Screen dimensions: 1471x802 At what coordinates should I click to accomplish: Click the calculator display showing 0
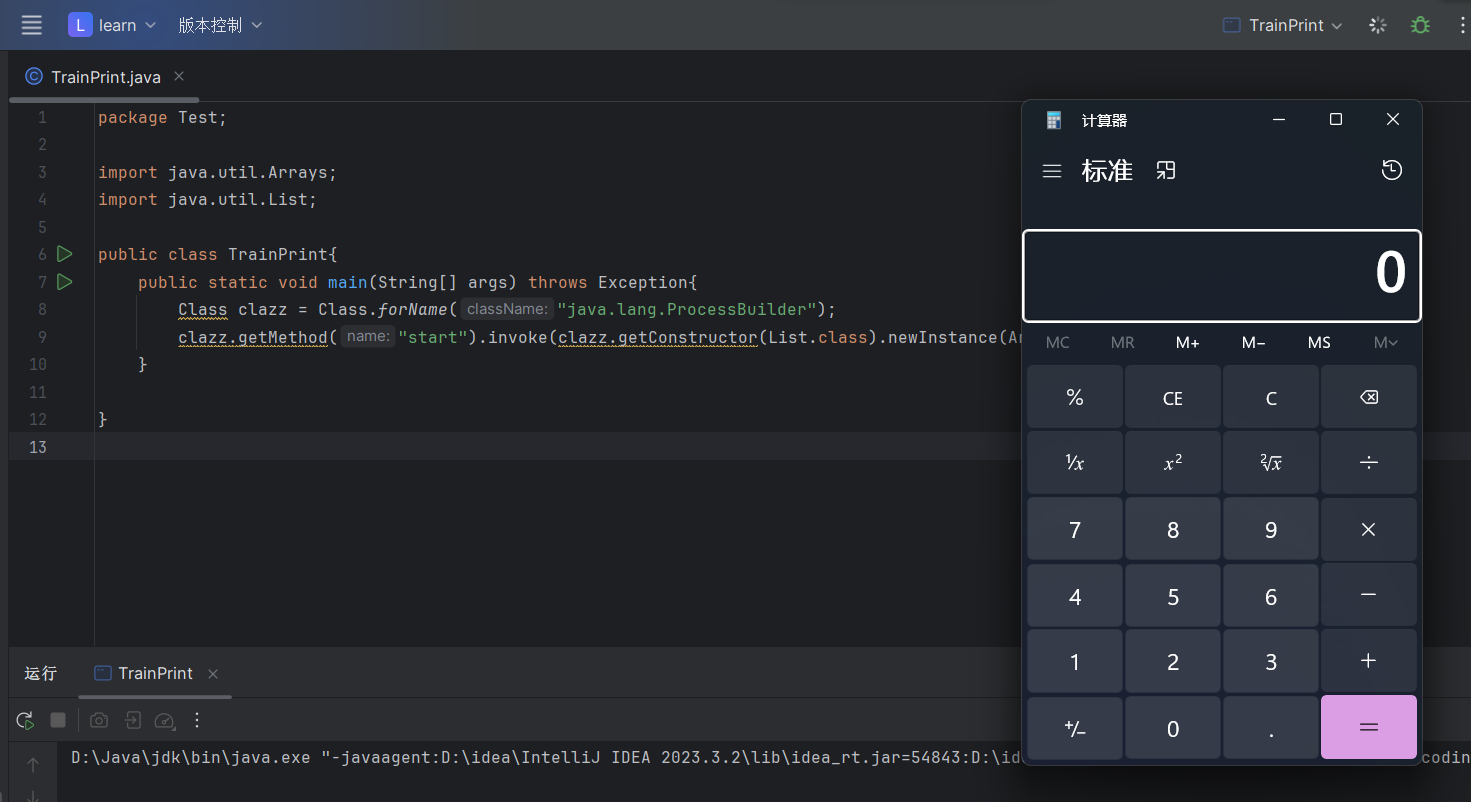point(1222,276)
